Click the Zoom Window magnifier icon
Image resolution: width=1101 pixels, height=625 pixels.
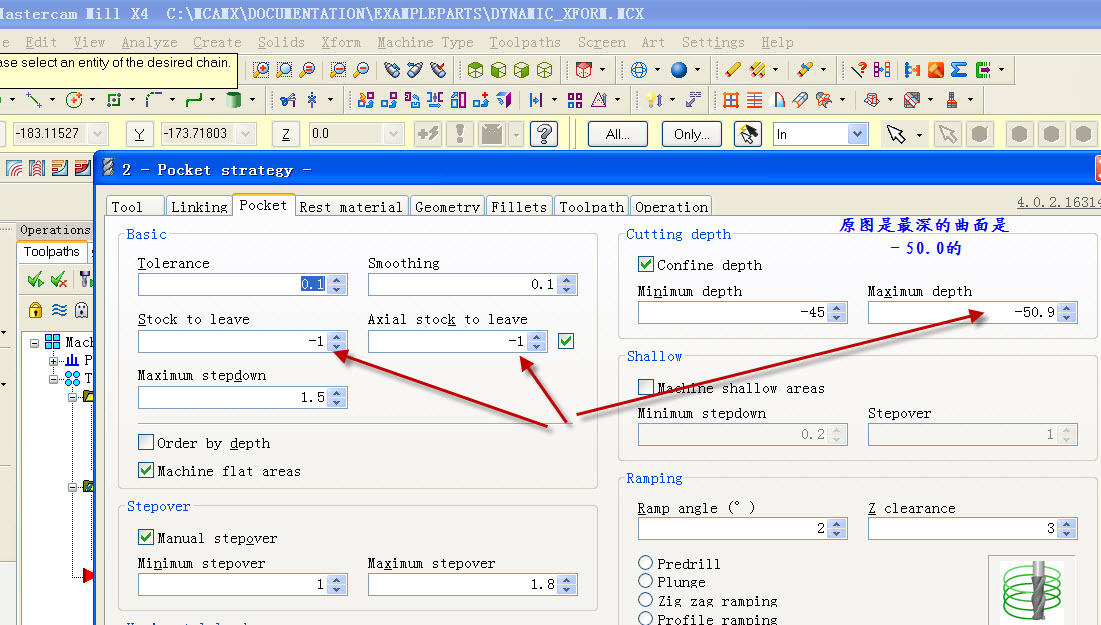[x=261, y=70]
